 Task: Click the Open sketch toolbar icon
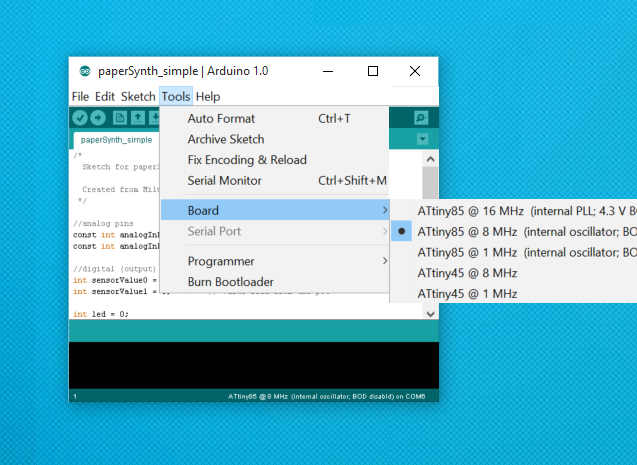(138, 118)
